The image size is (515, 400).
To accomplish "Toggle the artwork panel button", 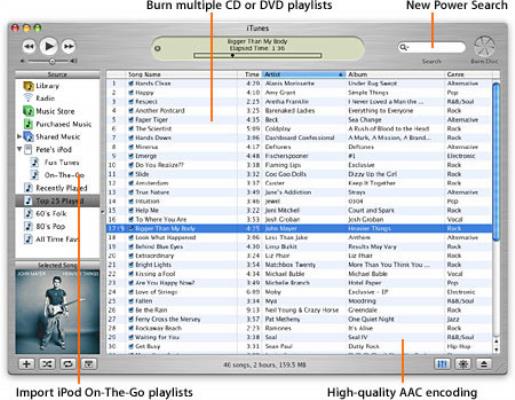I will (88, 364).
